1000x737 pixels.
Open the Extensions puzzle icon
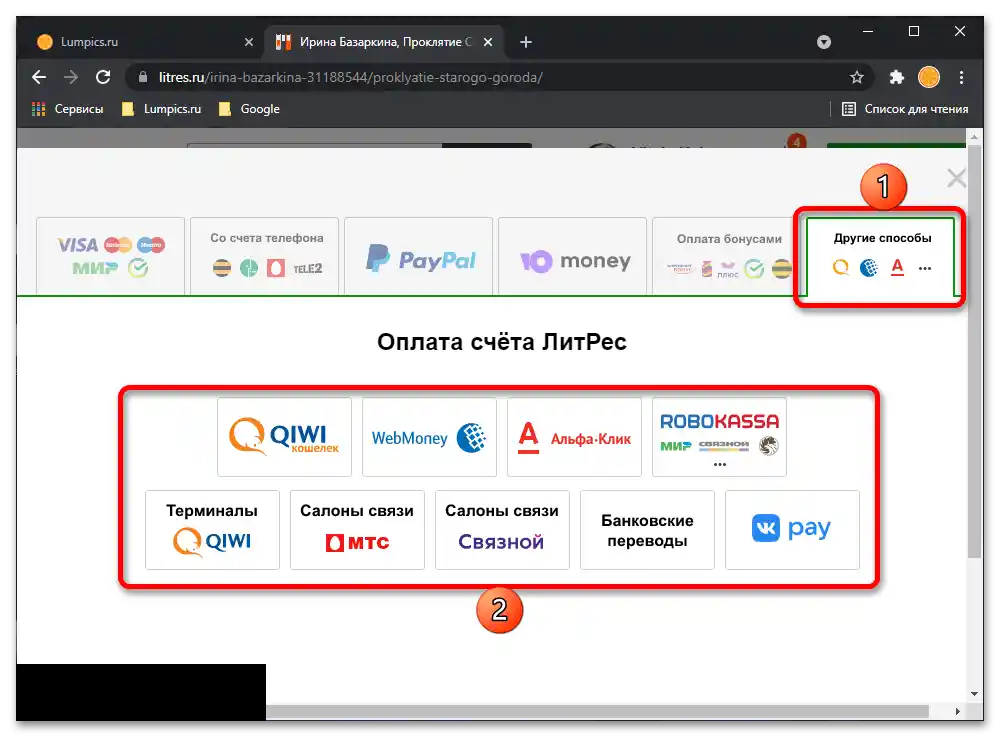pyautogui.click(x=897, y=77)
